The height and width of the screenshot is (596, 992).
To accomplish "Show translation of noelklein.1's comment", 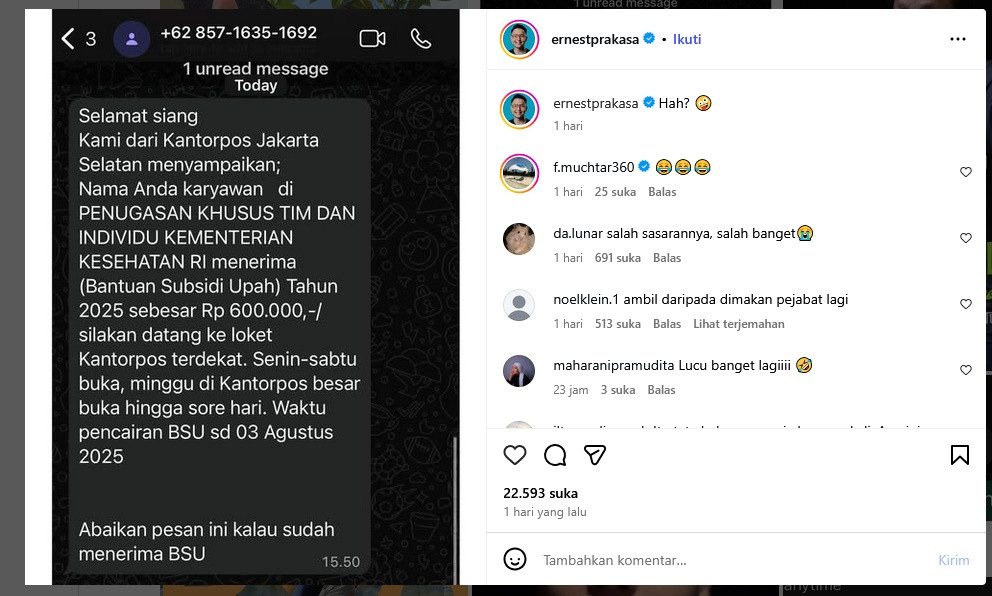I will click(738, 324).
